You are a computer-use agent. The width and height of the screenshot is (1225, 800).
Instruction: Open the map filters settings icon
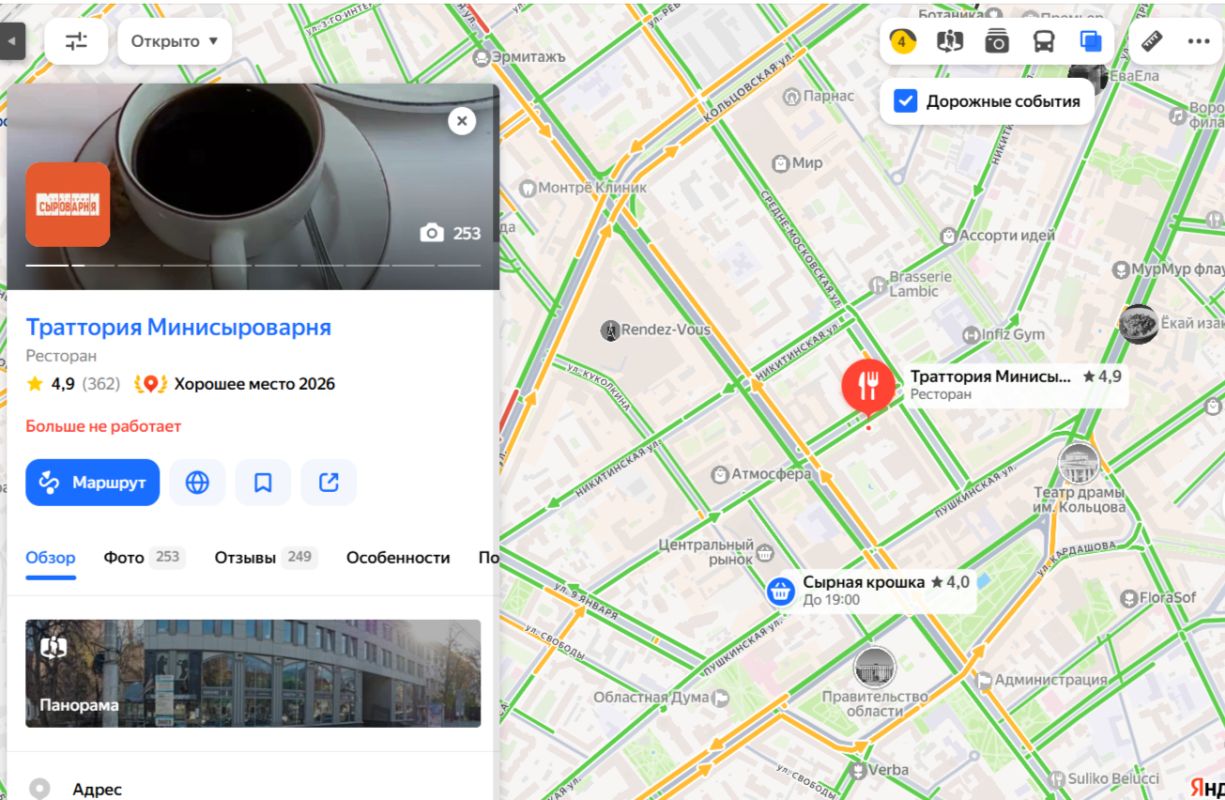tap(77, 42)
